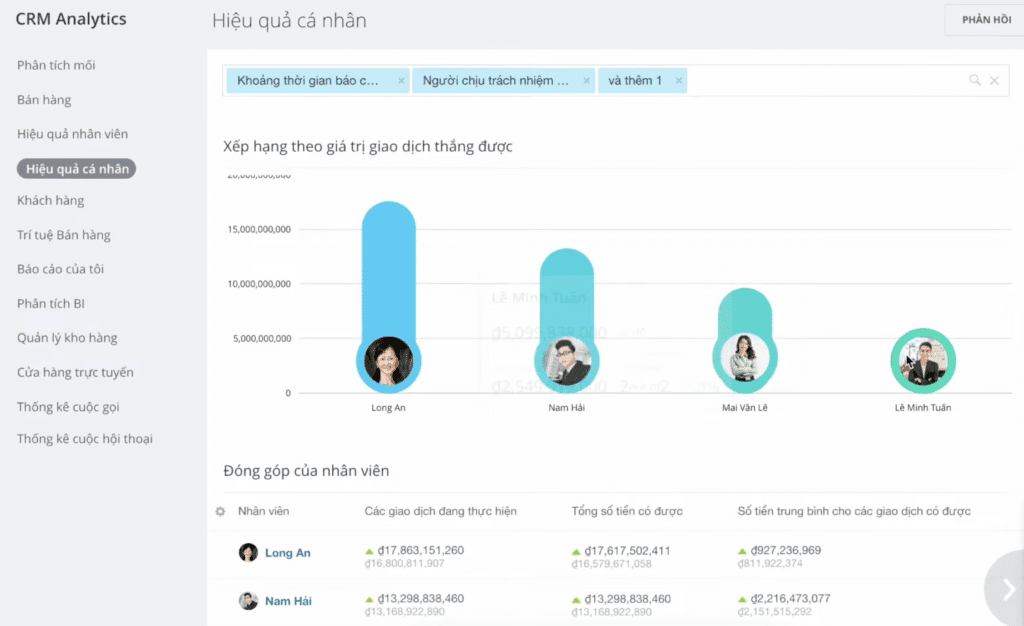Clear all filters with the X icon
This screenshot has height=626, width=1024.
tap(994, 81)
